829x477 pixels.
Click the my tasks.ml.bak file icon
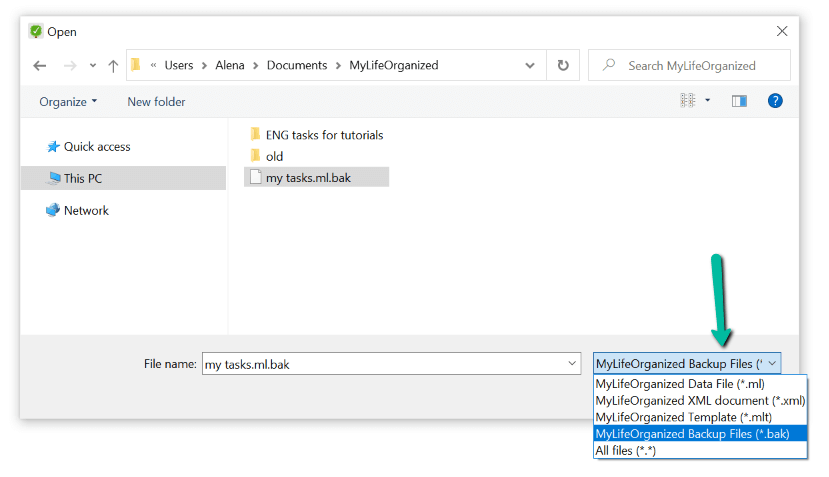click(x=255, y=177)
